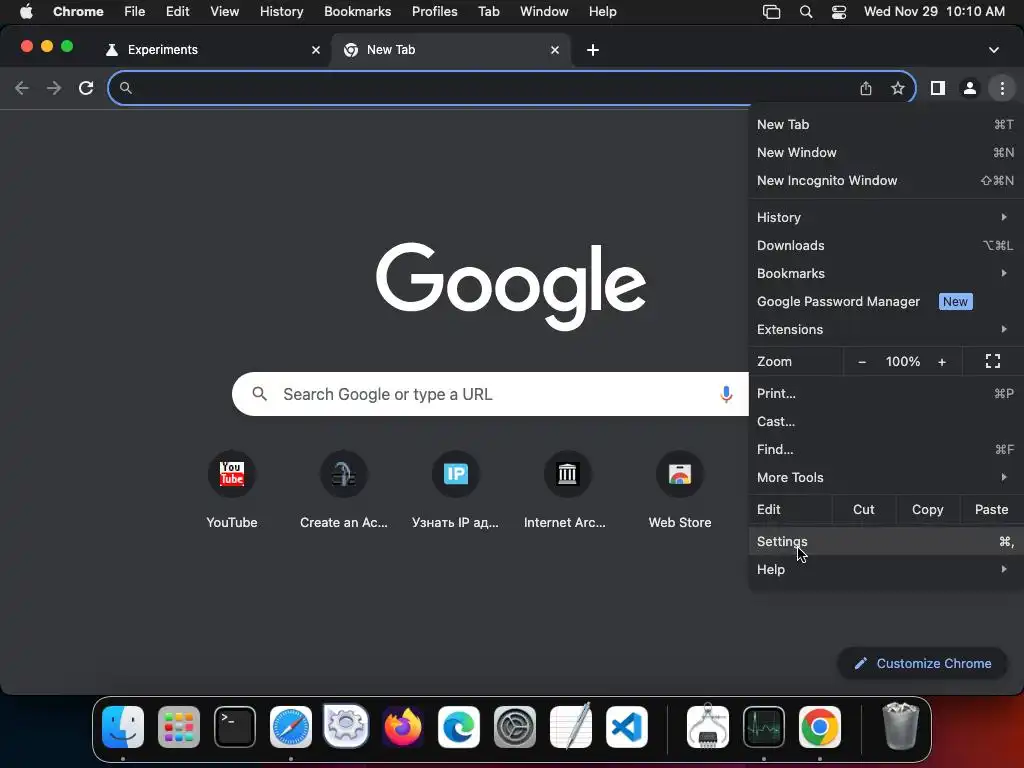Click the back navigation arrow
This screenshot has height=768, width=1024.
click(x=22, y=88)
